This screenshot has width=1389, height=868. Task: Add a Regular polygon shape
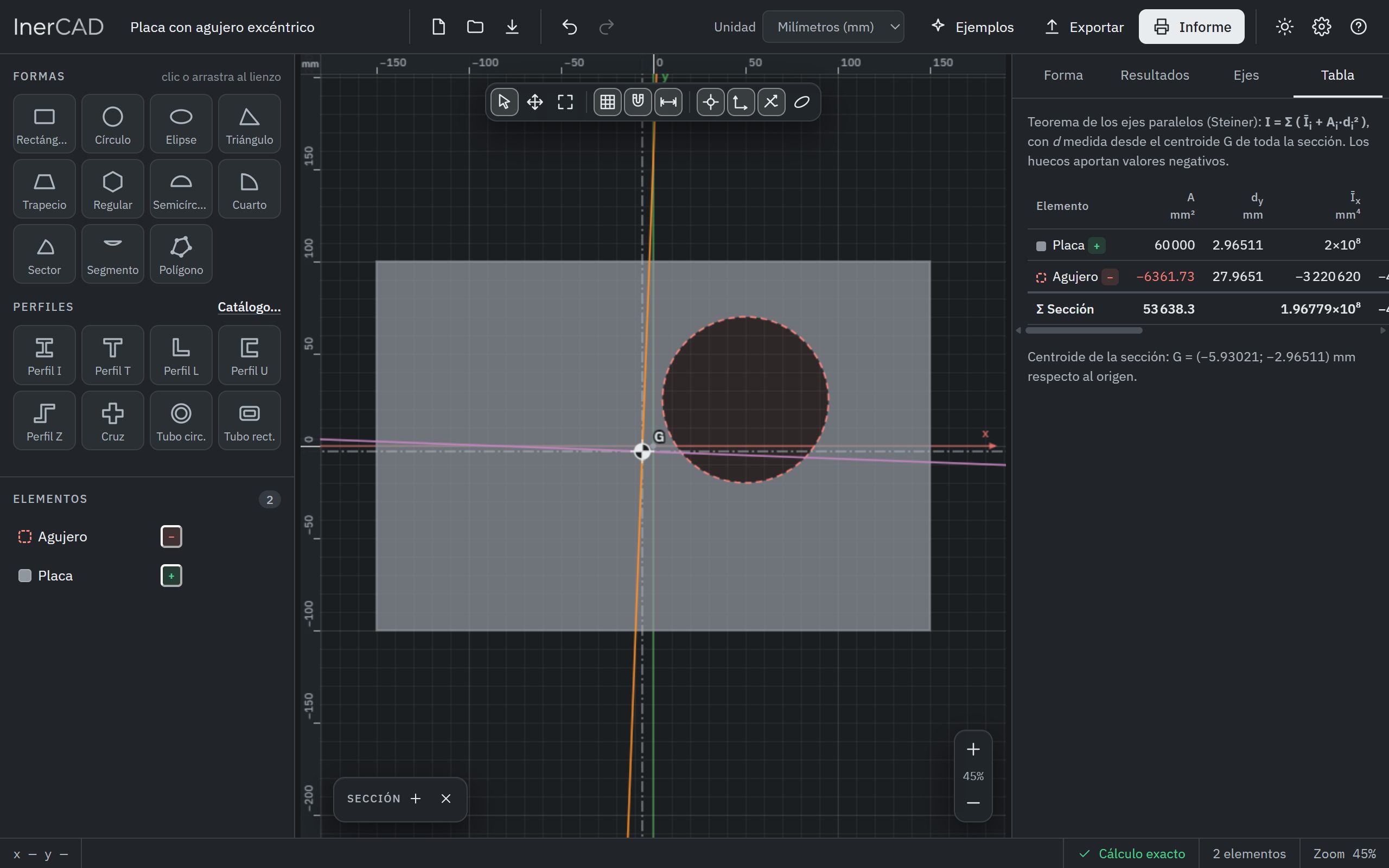[x=112, y=189]
